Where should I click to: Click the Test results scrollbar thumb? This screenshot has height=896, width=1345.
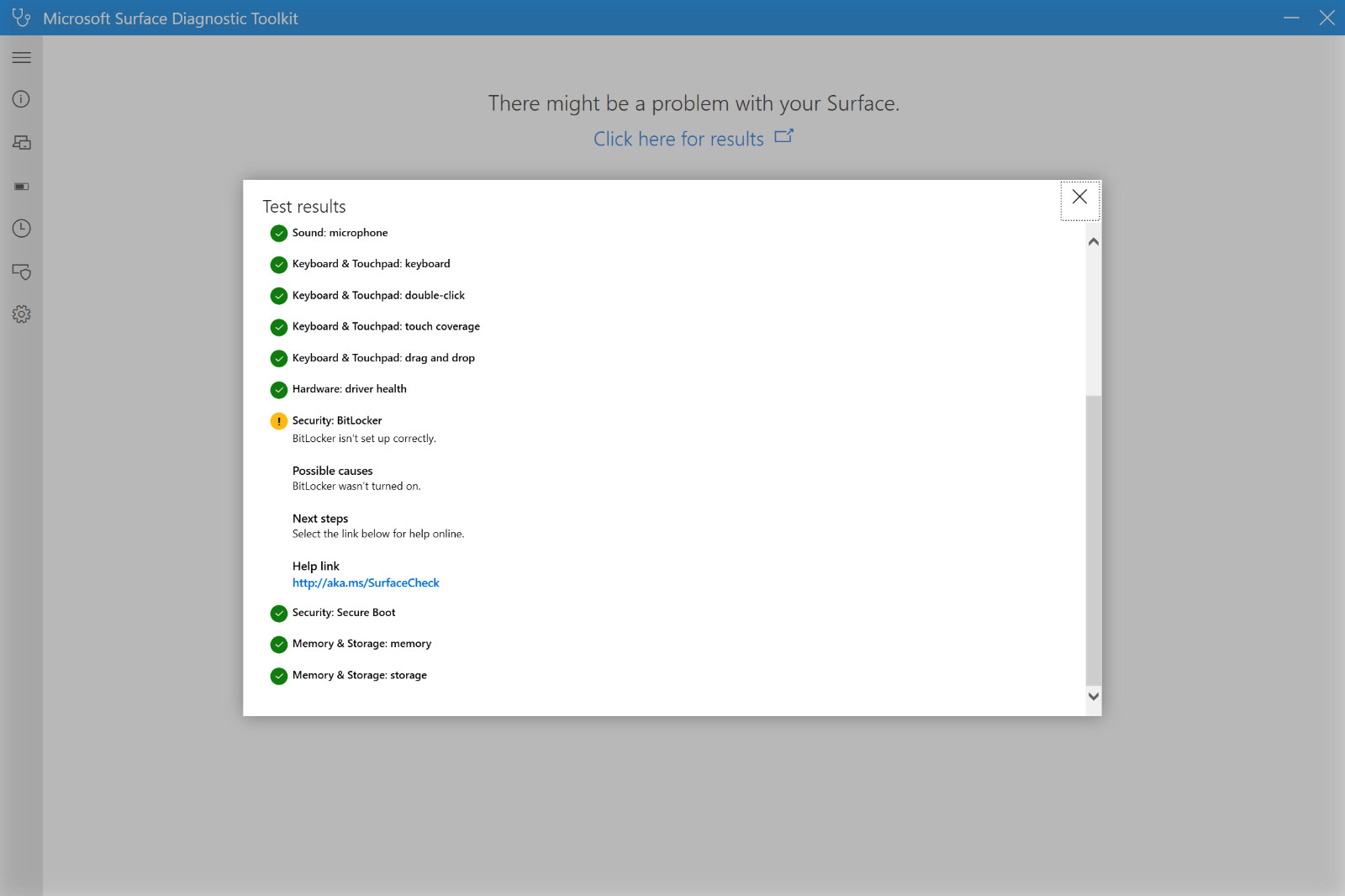tap(1094, 540)
